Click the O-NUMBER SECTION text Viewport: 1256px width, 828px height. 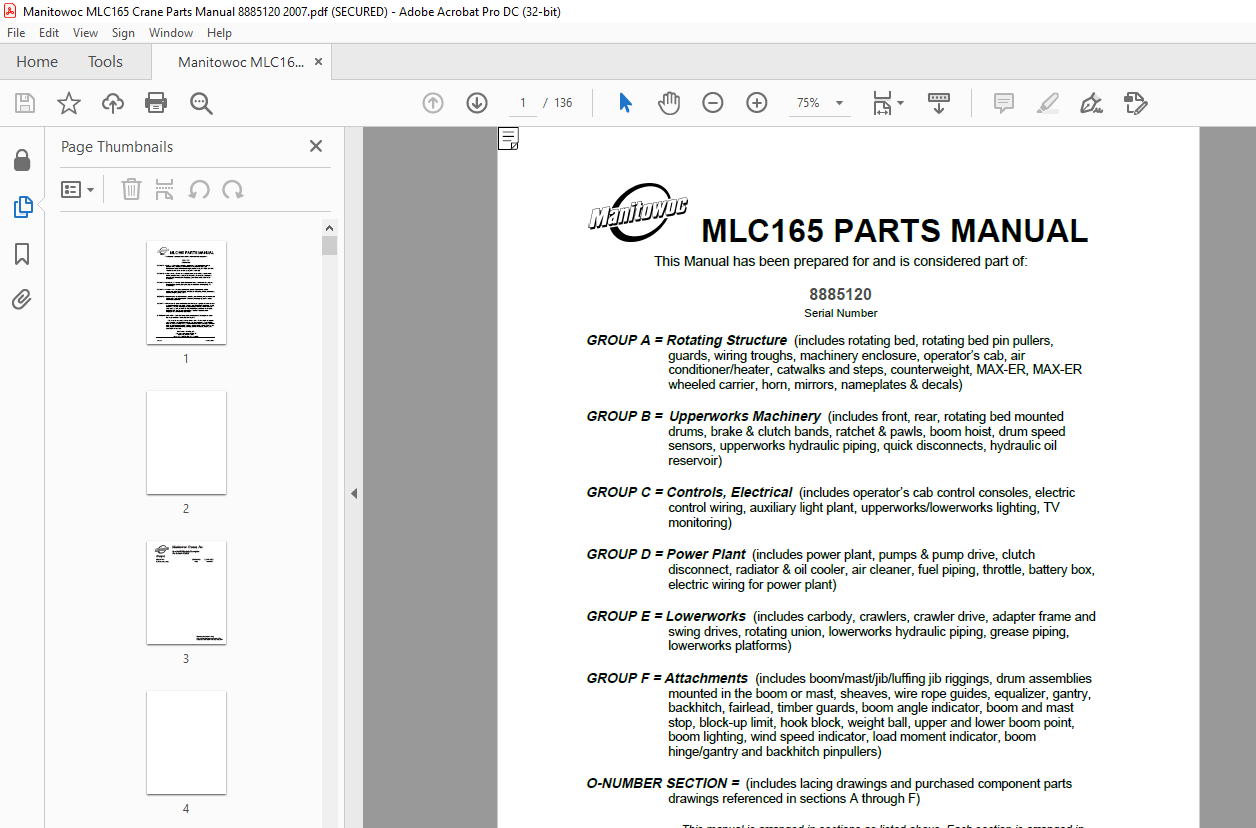[x=663, y=784]
